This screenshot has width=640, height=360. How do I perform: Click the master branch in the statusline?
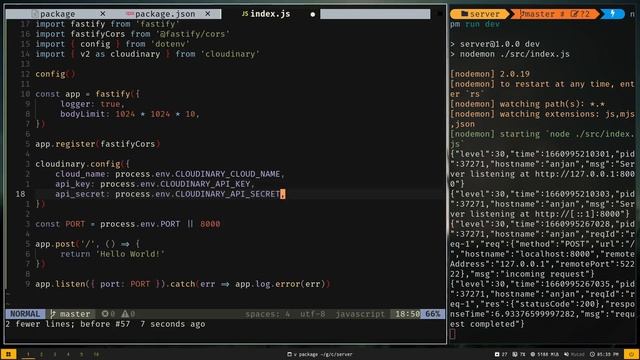click(x=75, y=314)
